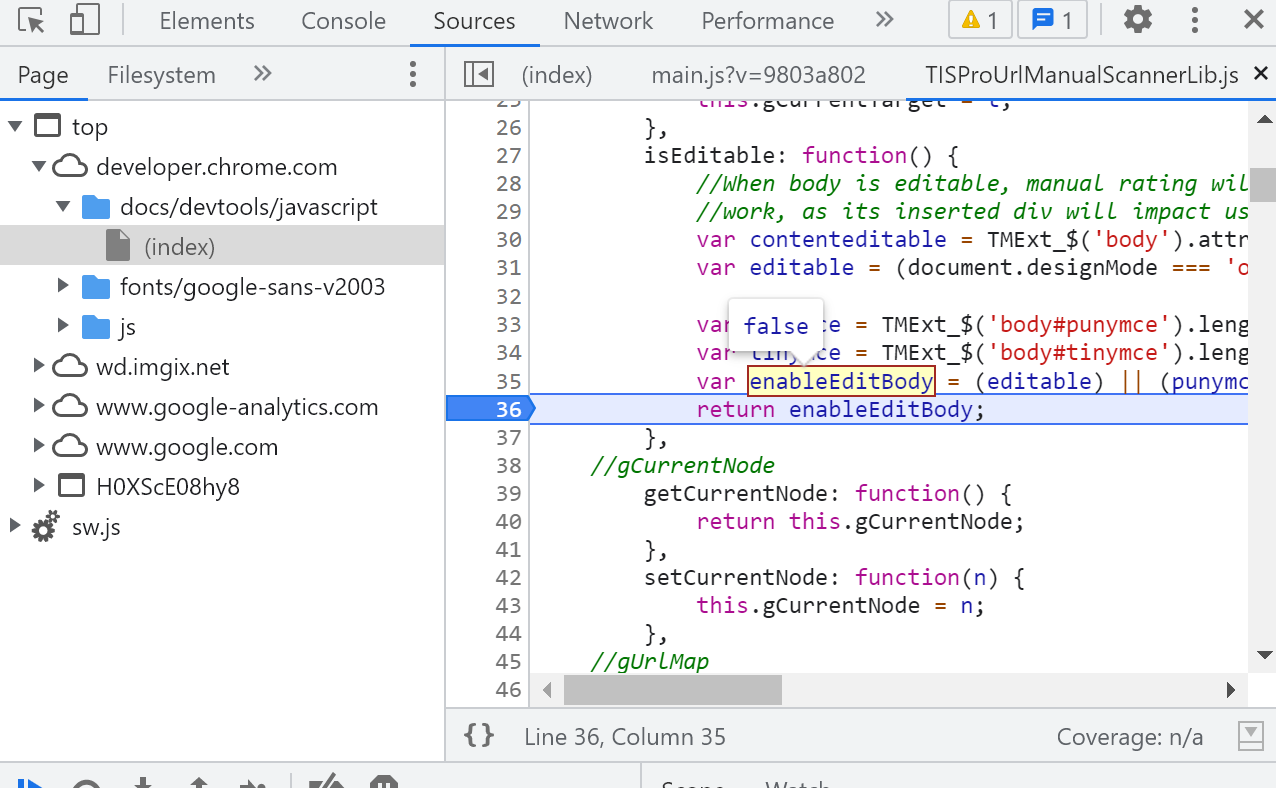Toggle pause on exceptions

383,784
